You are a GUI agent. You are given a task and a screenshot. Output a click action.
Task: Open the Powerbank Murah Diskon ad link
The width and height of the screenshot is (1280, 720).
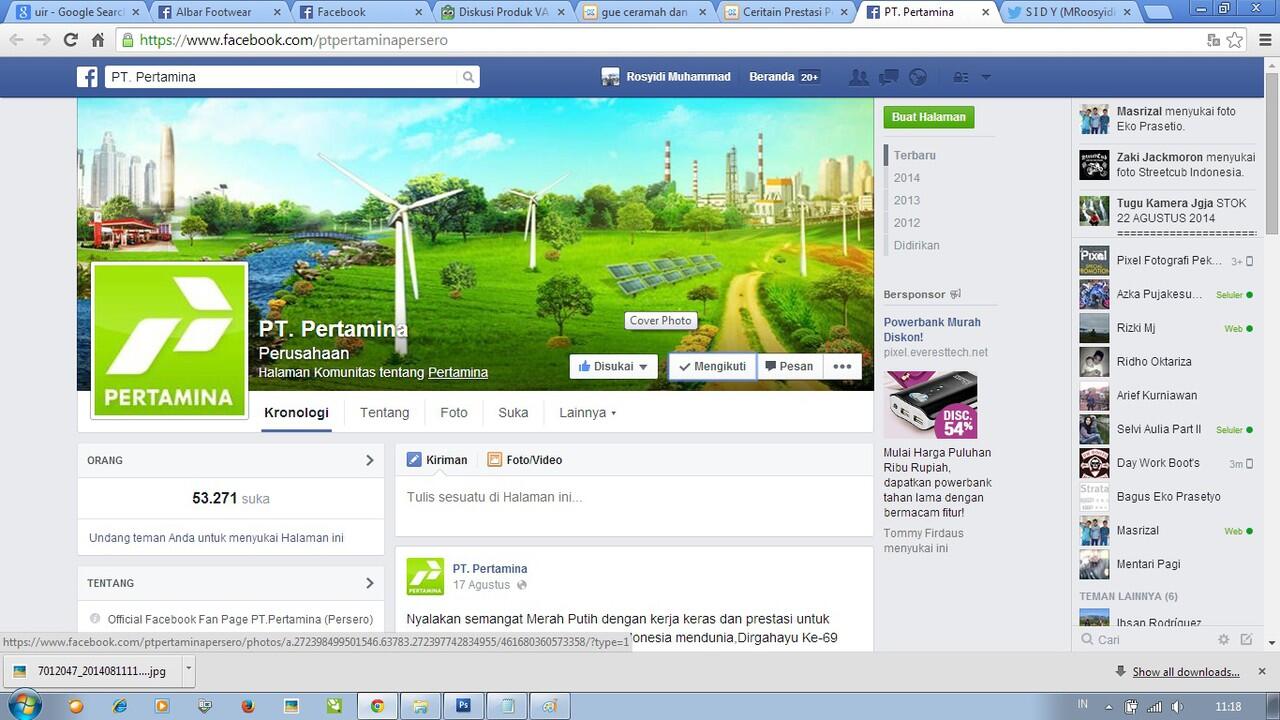coord(932,329)
